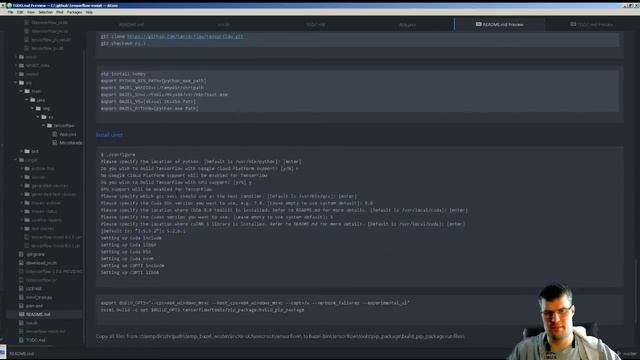This screenshot has width=640, height=360.
Task: Expand the test folder arrow
Action: (x=22, y=151)
